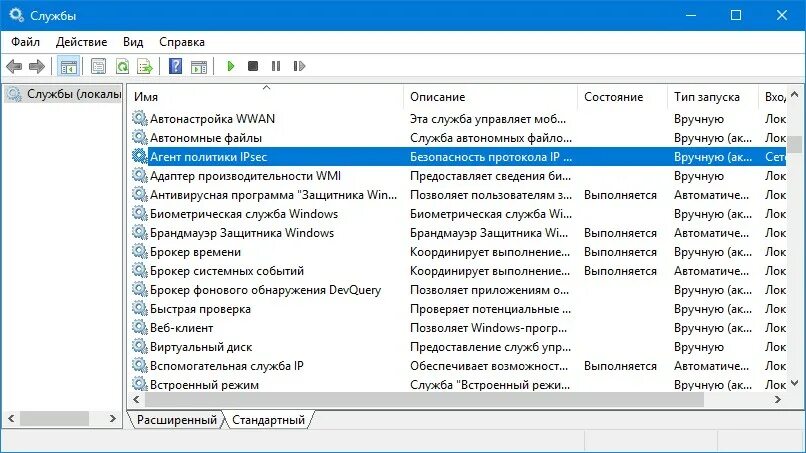Click the left tree pane horizontal scrollbar thumb
Screen dimensions: 806x453
pyautogui.click(x=55, y=419)
